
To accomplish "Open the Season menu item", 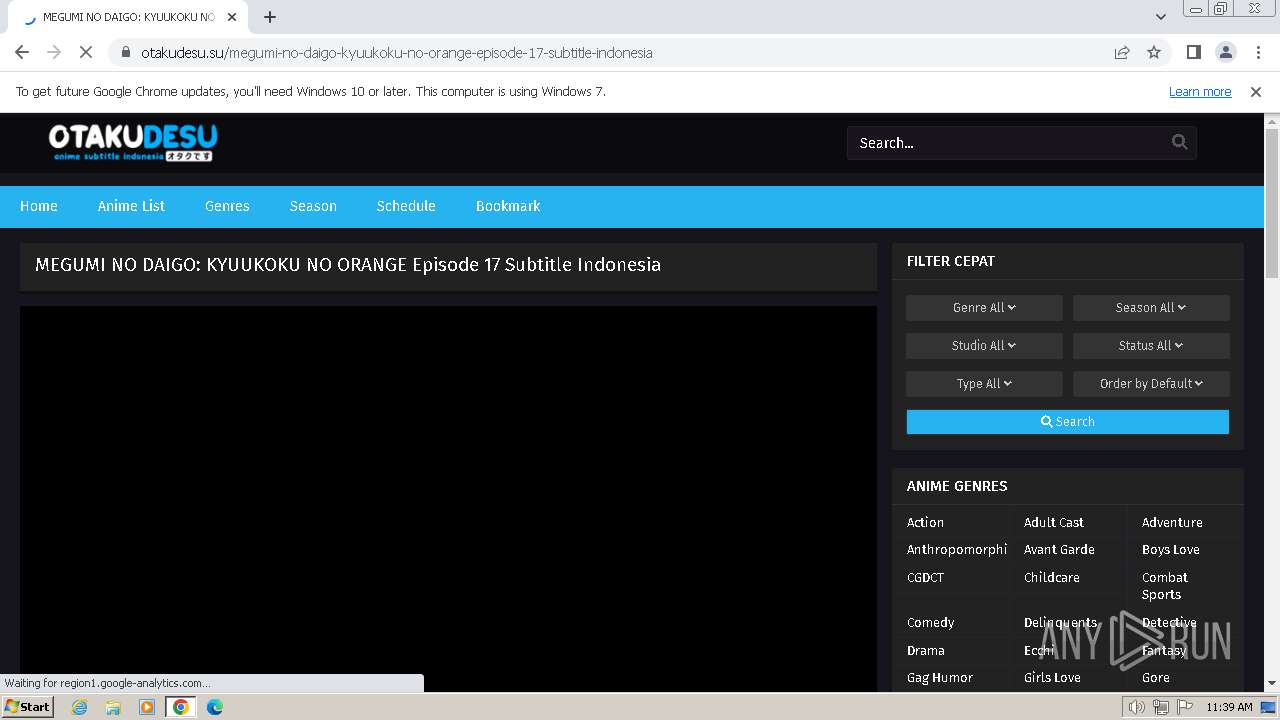I will pos(313,206).
